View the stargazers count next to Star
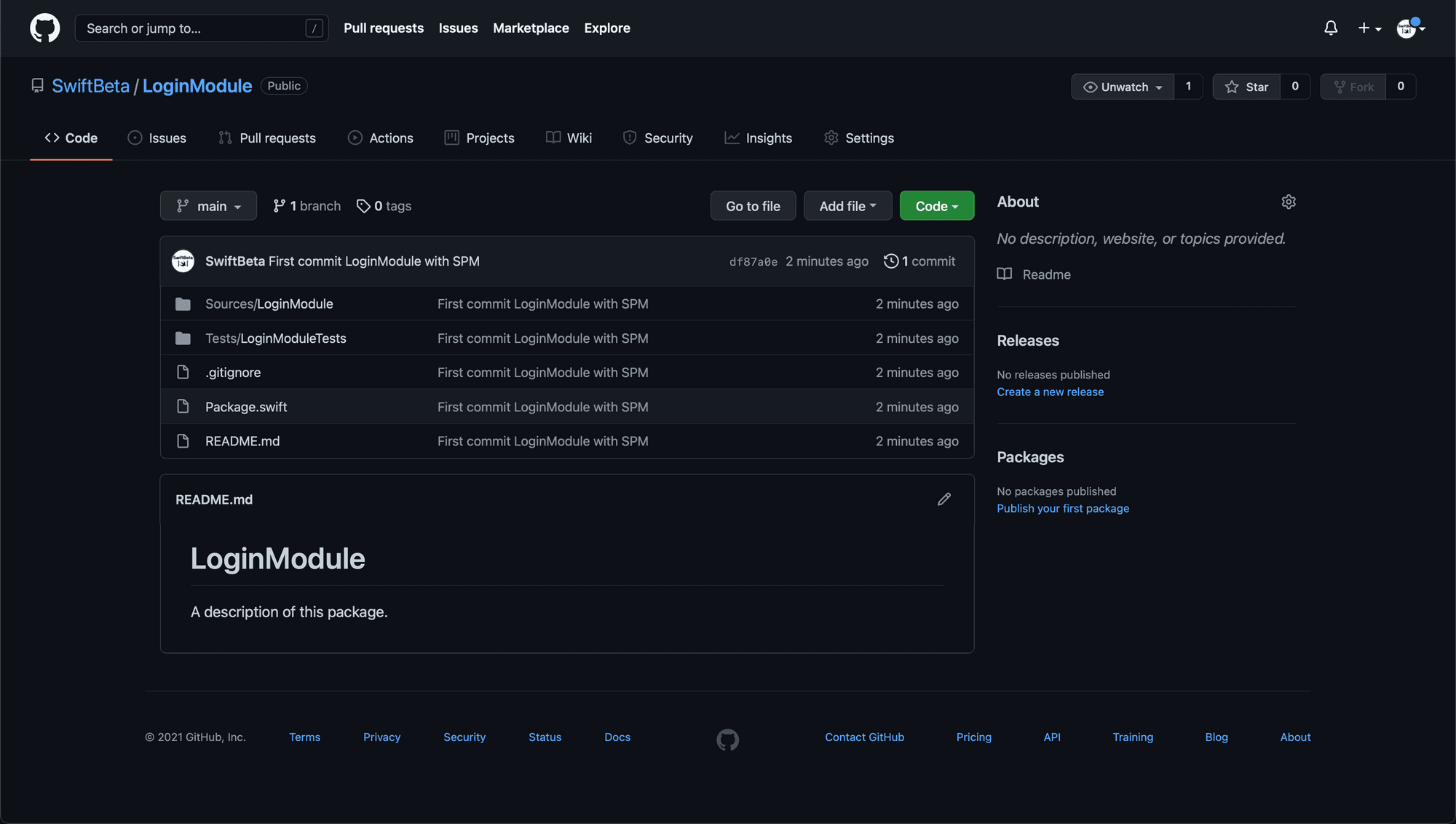The width and height of the screenshot is (1456, 824). tap(1295, 87)
